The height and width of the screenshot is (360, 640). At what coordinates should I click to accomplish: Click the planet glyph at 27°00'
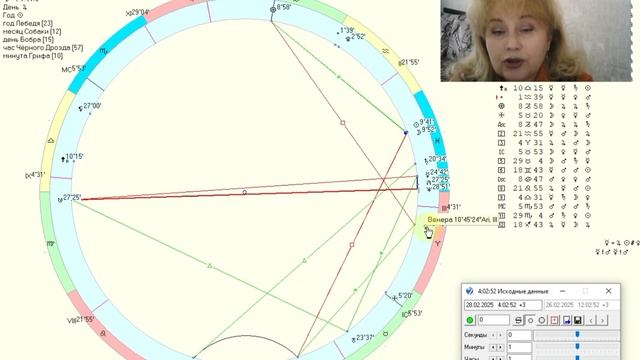click(81, 108)
